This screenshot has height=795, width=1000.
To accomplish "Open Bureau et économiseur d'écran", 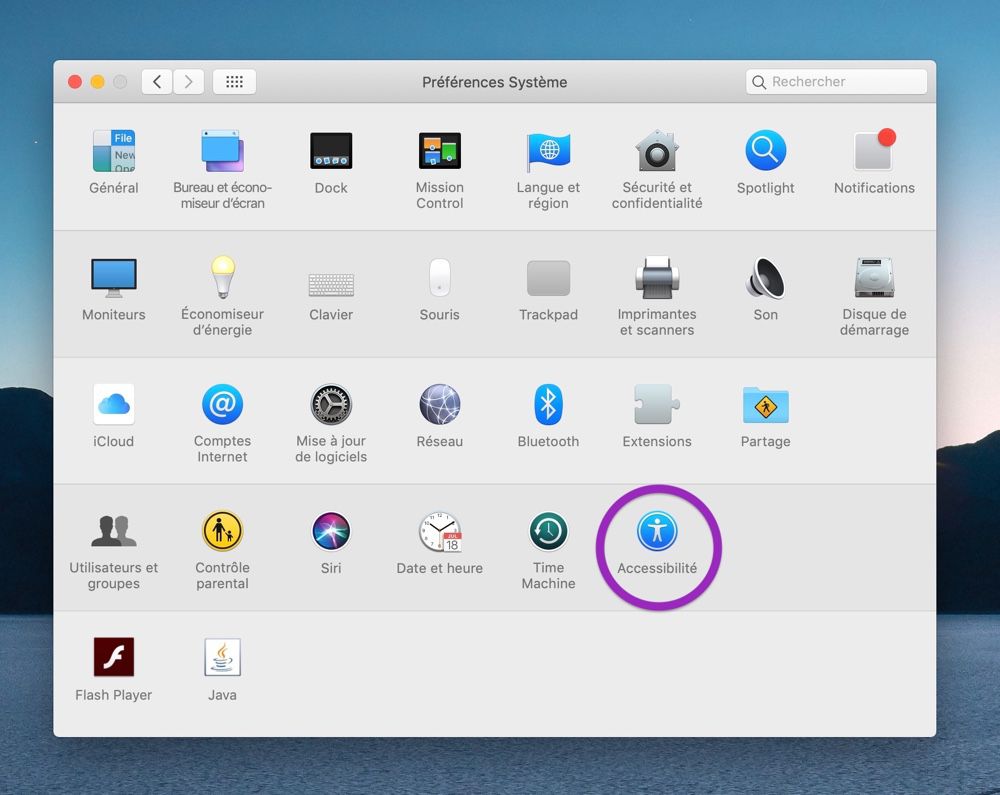I will point(222,151).
